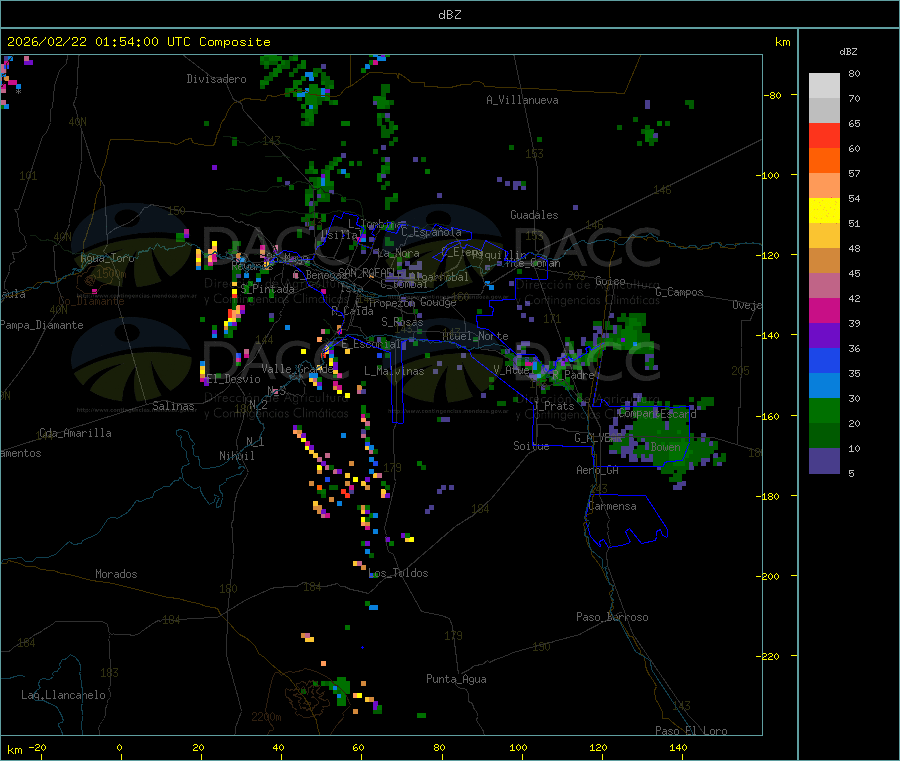Image resolution: width=900 pixels, height=761 pixels.
Task: Click the Lag.Llancanelo map label
Action: 63,695
